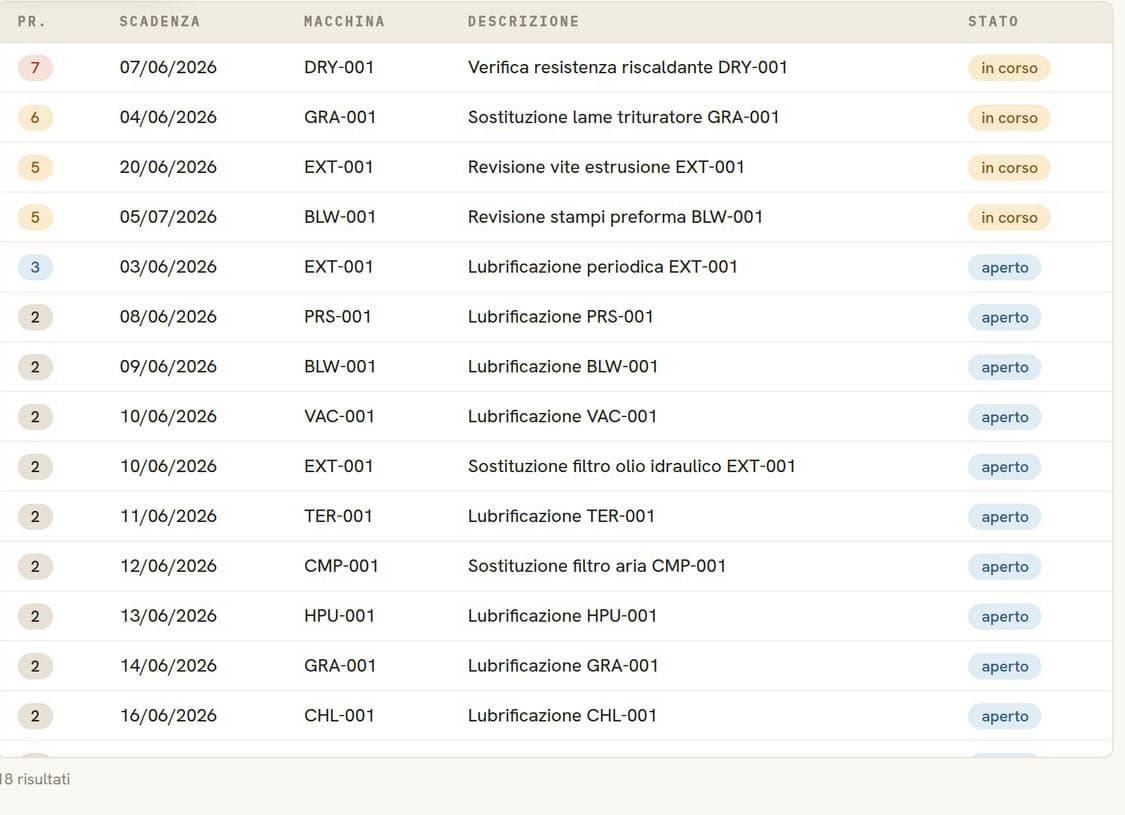This screenshot has width=1125, height=815.
Task: Click date 09/06/2026
Action: pyautogui.click(x=168, y=367)
